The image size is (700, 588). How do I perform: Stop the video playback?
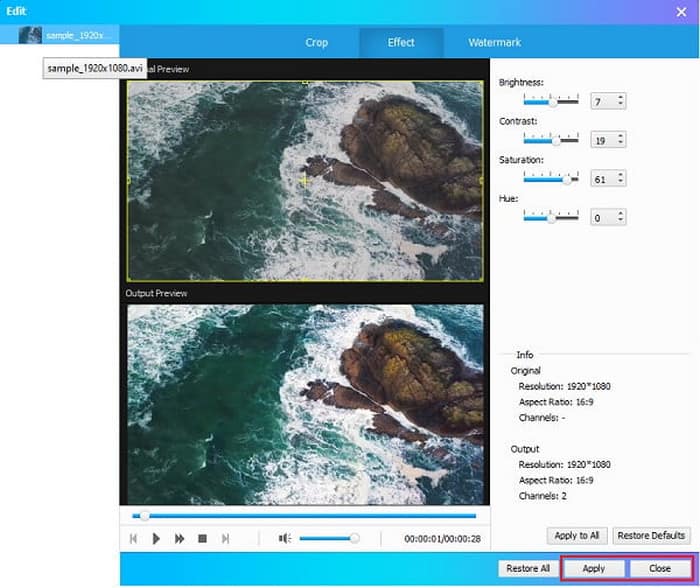tap(202, 538)
